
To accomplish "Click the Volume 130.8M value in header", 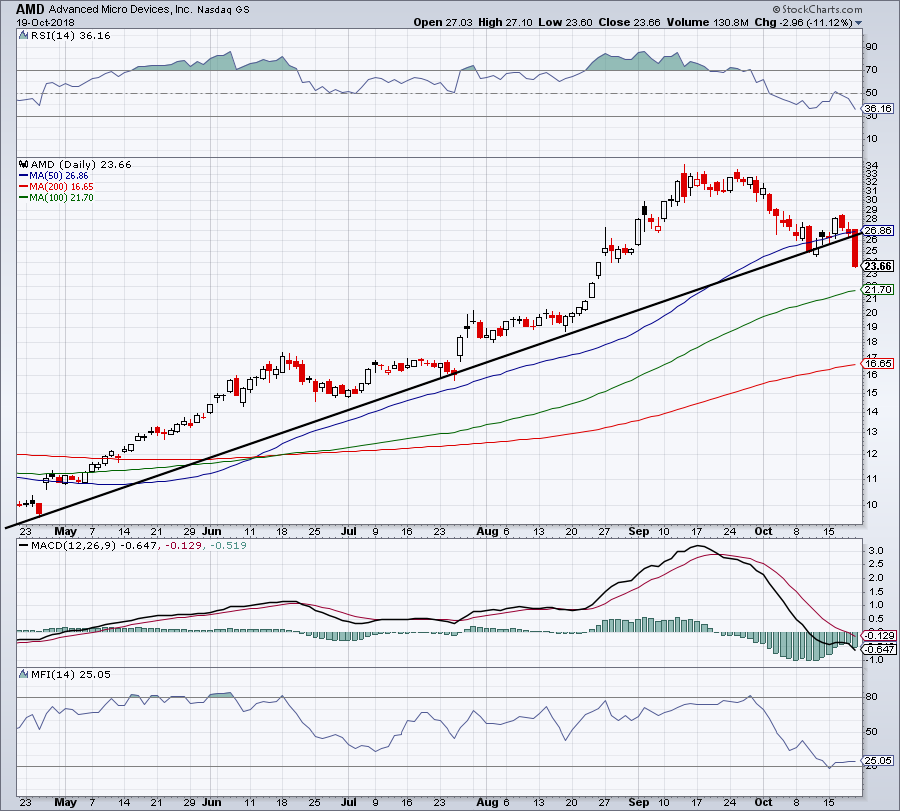I will 708,22.
